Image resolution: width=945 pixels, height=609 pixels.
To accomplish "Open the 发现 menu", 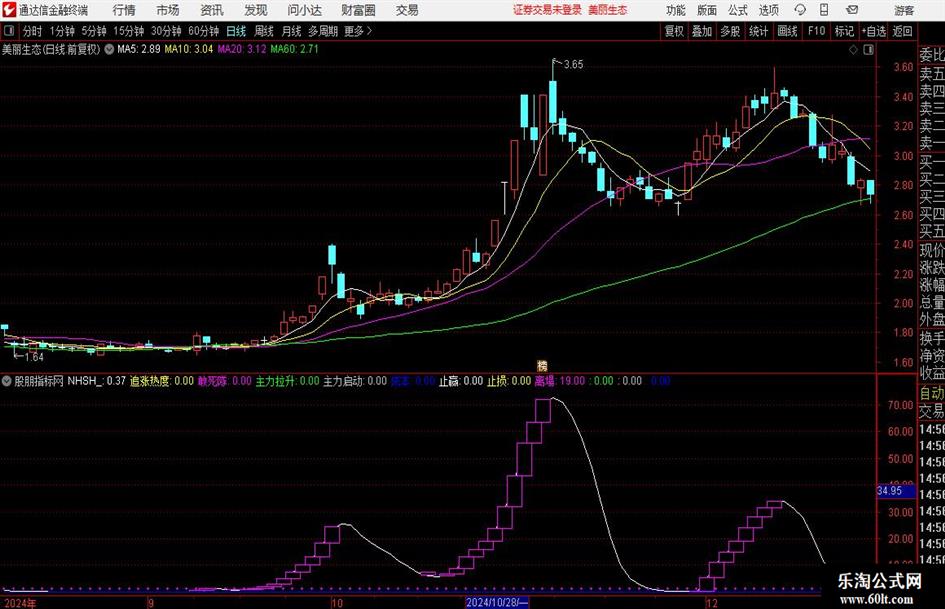I will tap(256, 10).
